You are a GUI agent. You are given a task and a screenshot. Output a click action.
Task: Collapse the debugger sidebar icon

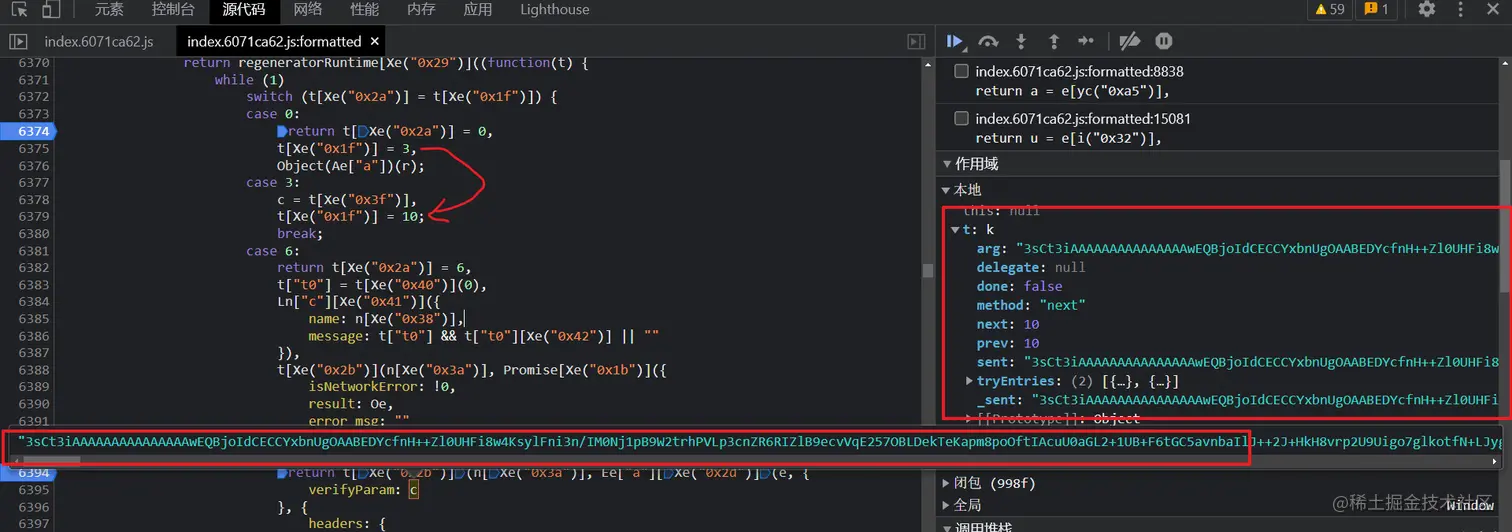point(916,42)
